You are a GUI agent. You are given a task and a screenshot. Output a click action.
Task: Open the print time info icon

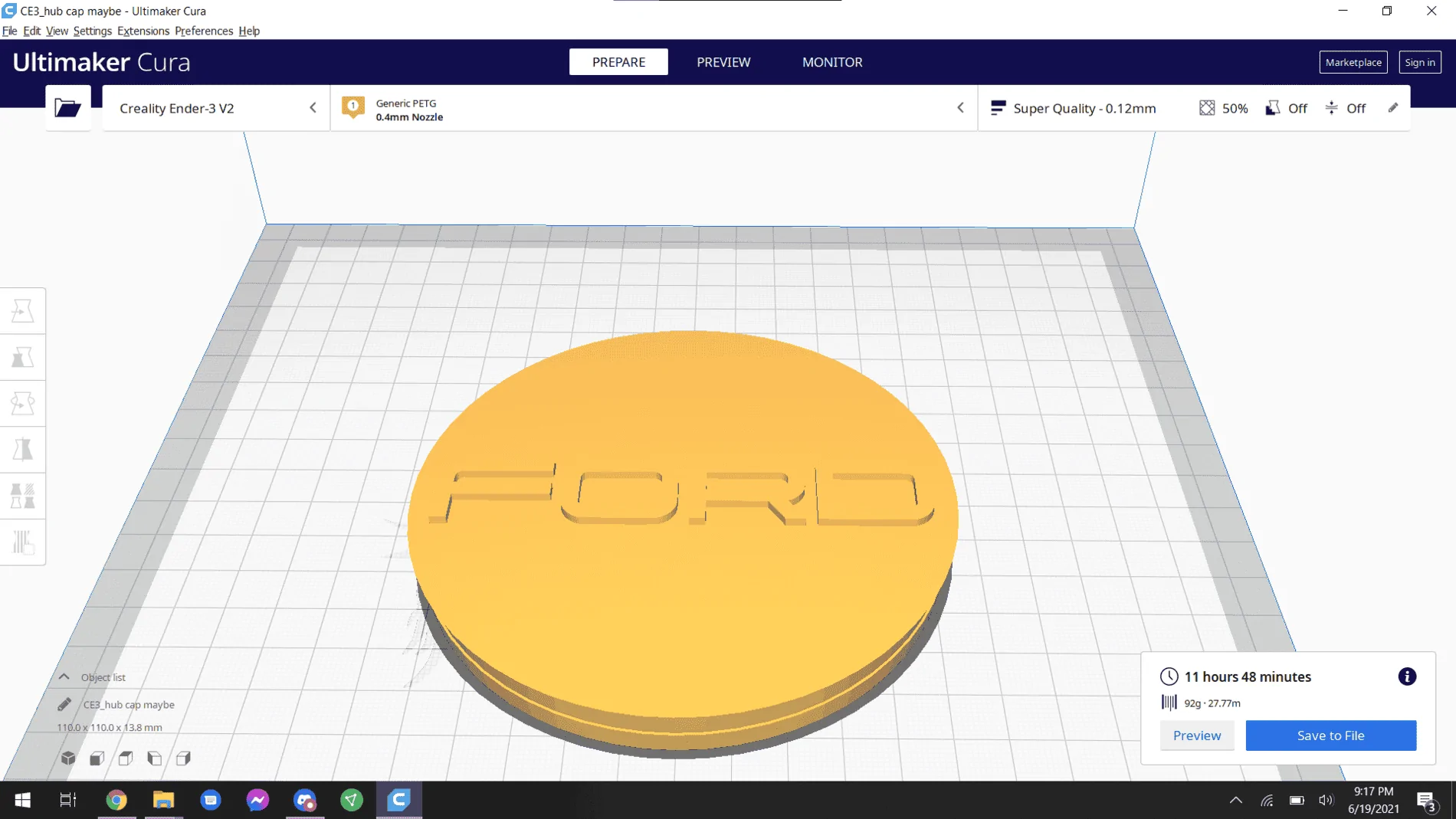point(1407,676)
